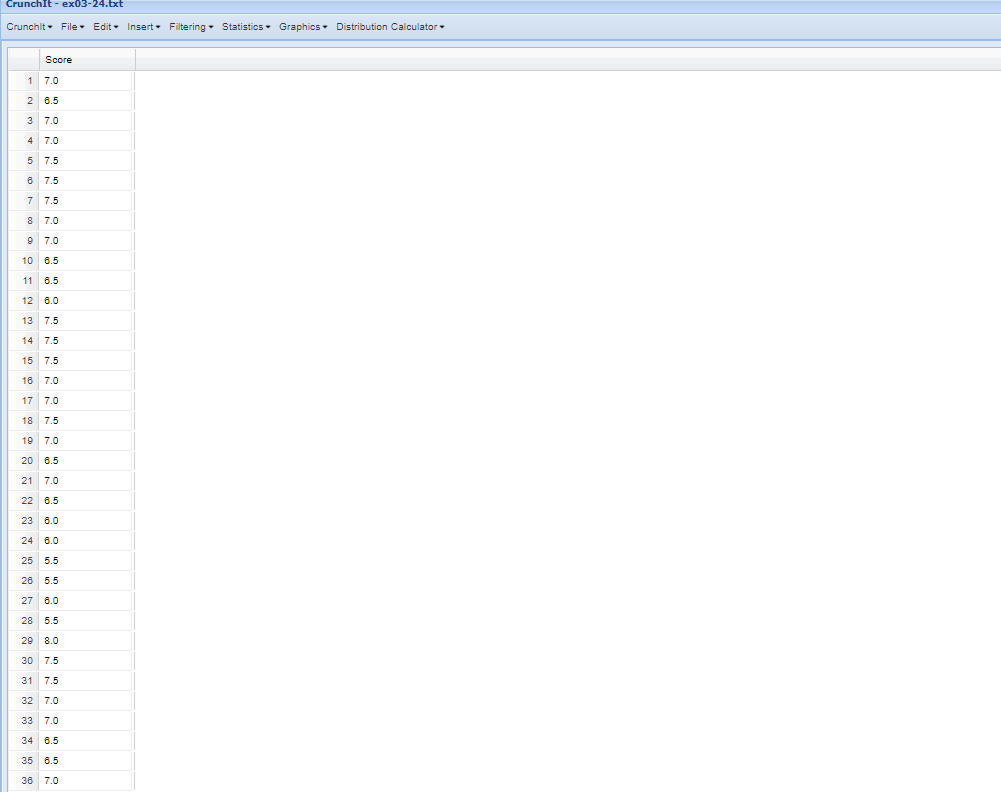
Task: Open the Insert menu
Action: [x=142, y=27]
